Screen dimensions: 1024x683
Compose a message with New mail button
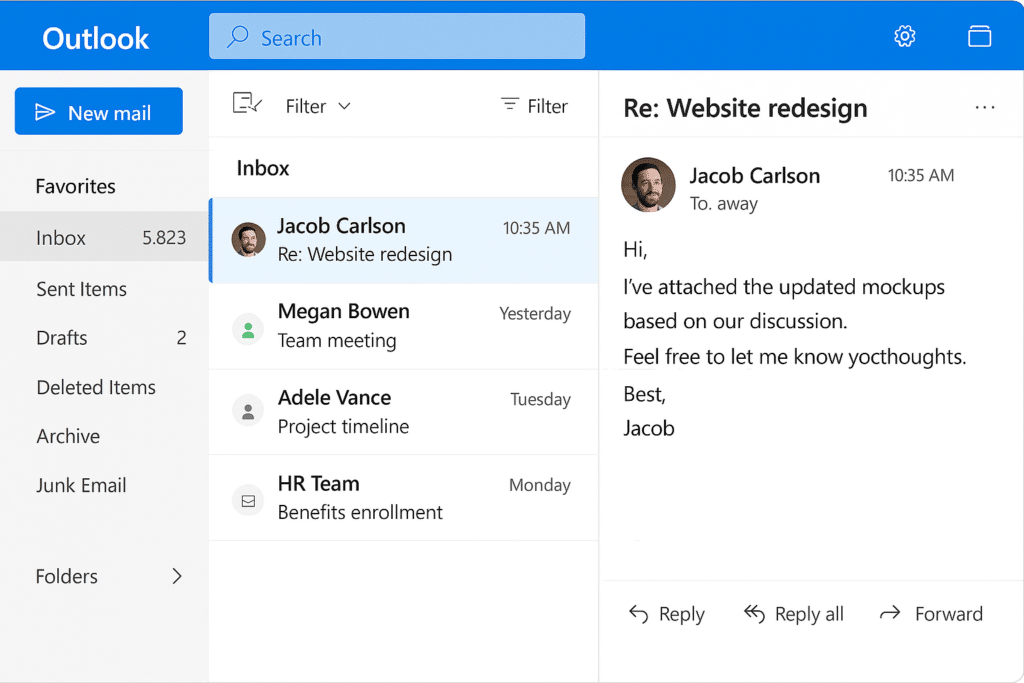(99, 111)
